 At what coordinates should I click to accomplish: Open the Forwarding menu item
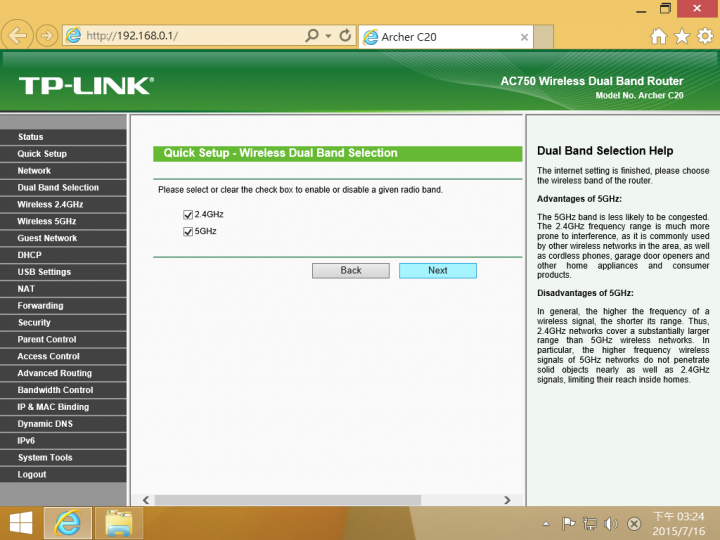point(63,306)
